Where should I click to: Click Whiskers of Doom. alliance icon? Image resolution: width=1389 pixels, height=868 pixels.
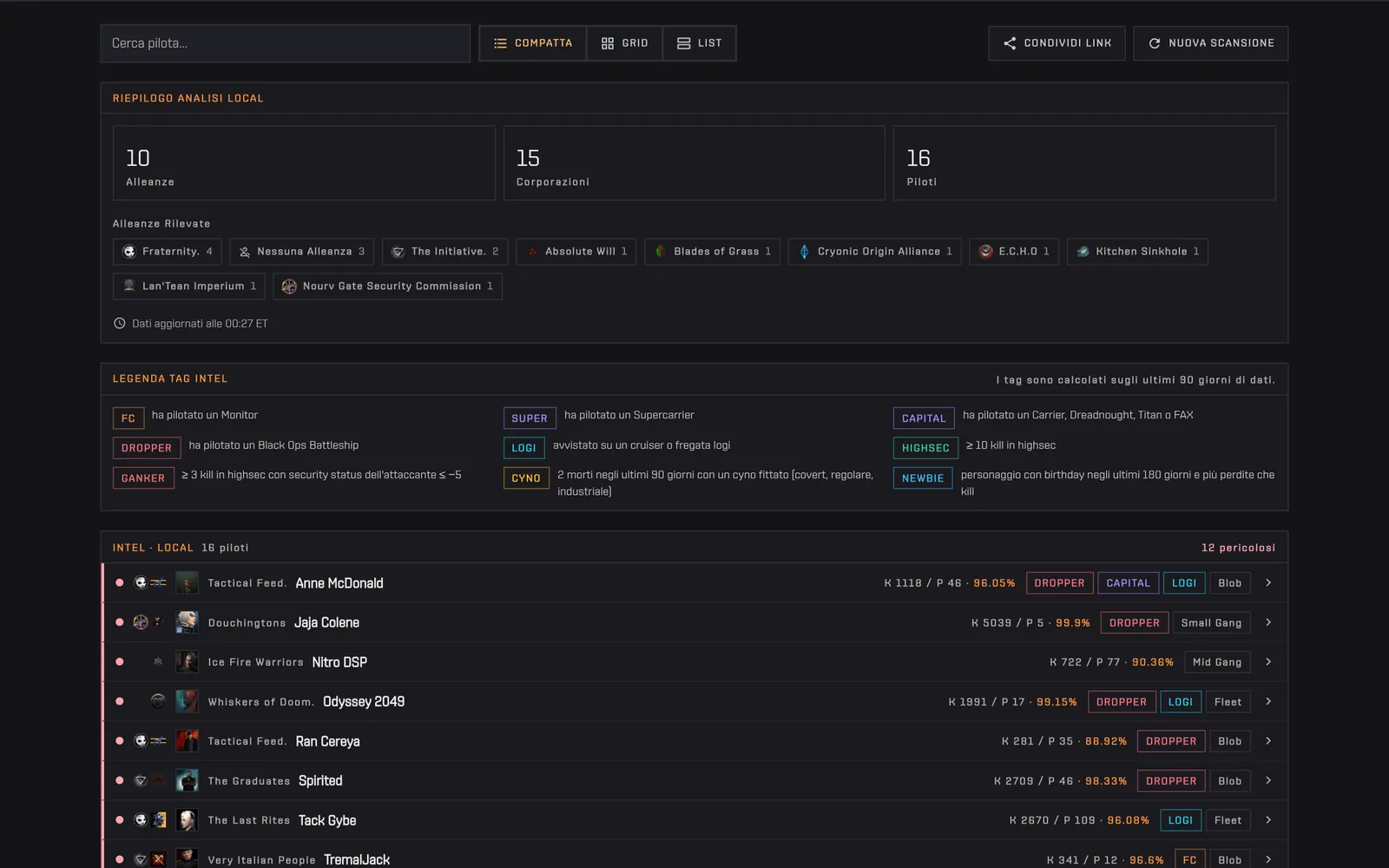[x=158, y=701]
